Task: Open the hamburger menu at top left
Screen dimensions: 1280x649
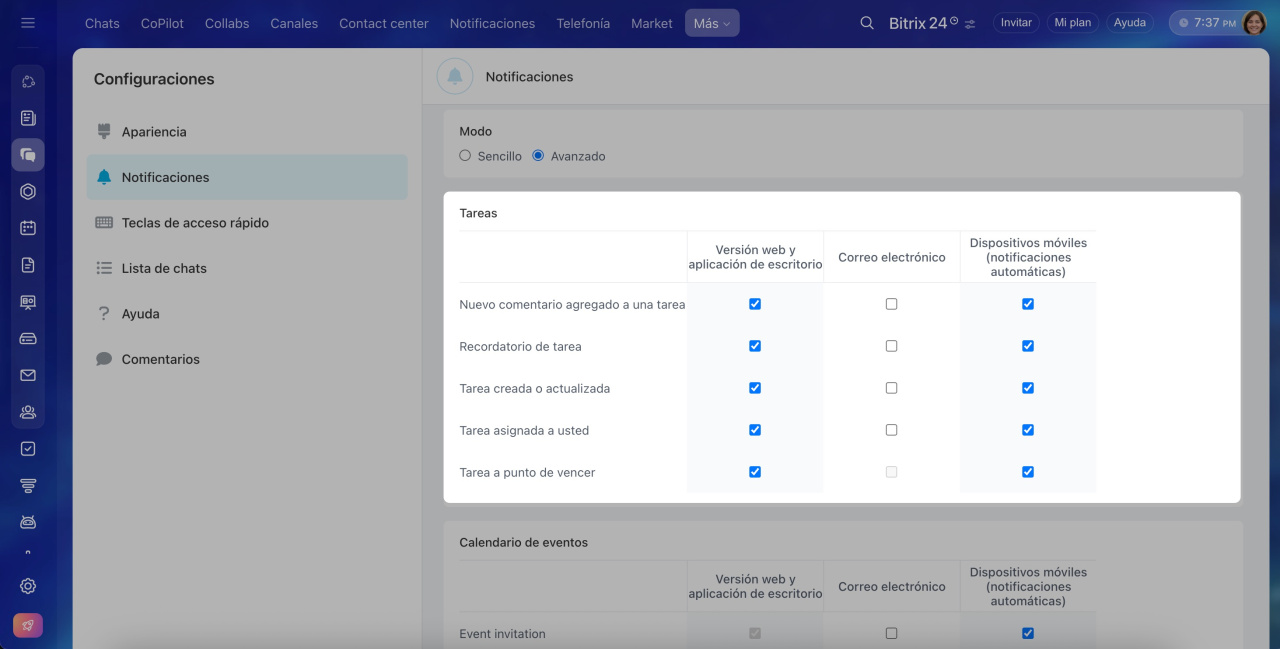Action: pyautogui.click(x=28, y=23)
